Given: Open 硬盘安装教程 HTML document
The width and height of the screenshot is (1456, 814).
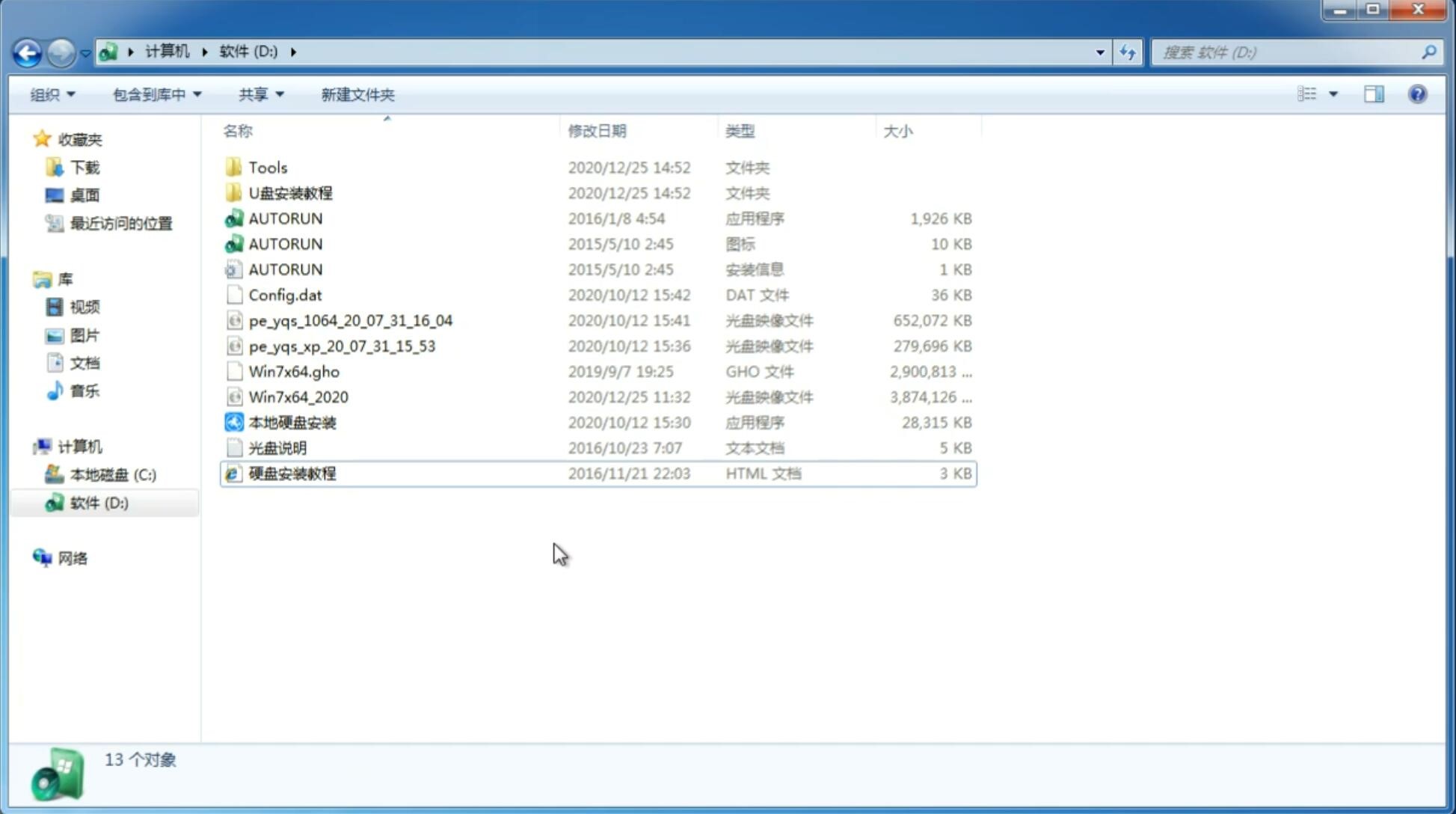Looking at the screenshot, I should coord(292,473).
